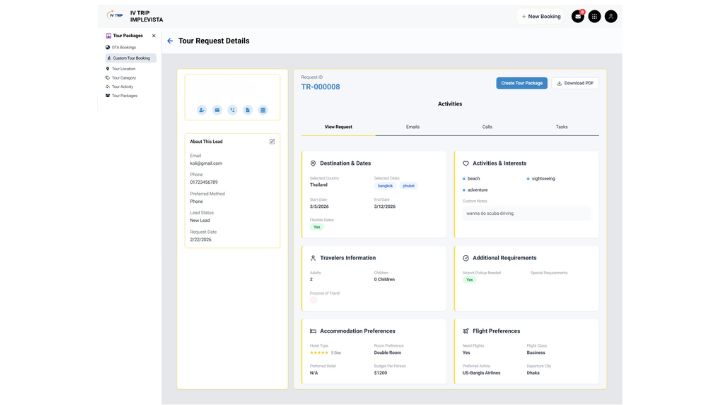Open the messages inbox icon in header
Viewport: 720px width, 405px height.
coord(578,16)
